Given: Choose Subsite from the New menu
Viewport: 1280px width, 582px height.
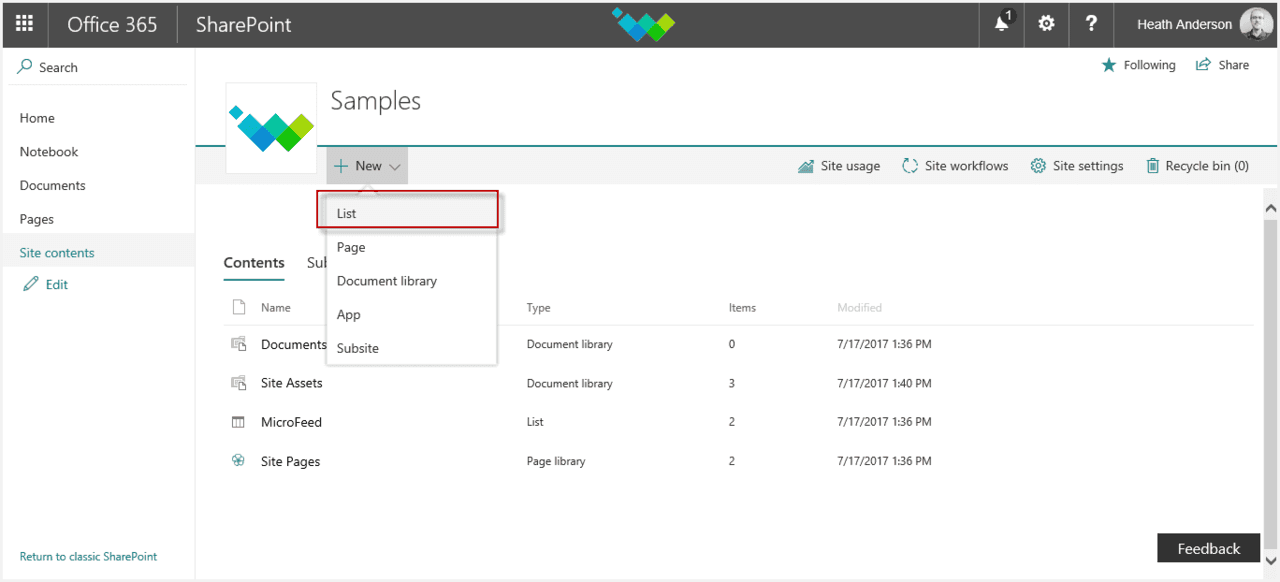Looking at the screenshot, I should coord(411,348).
